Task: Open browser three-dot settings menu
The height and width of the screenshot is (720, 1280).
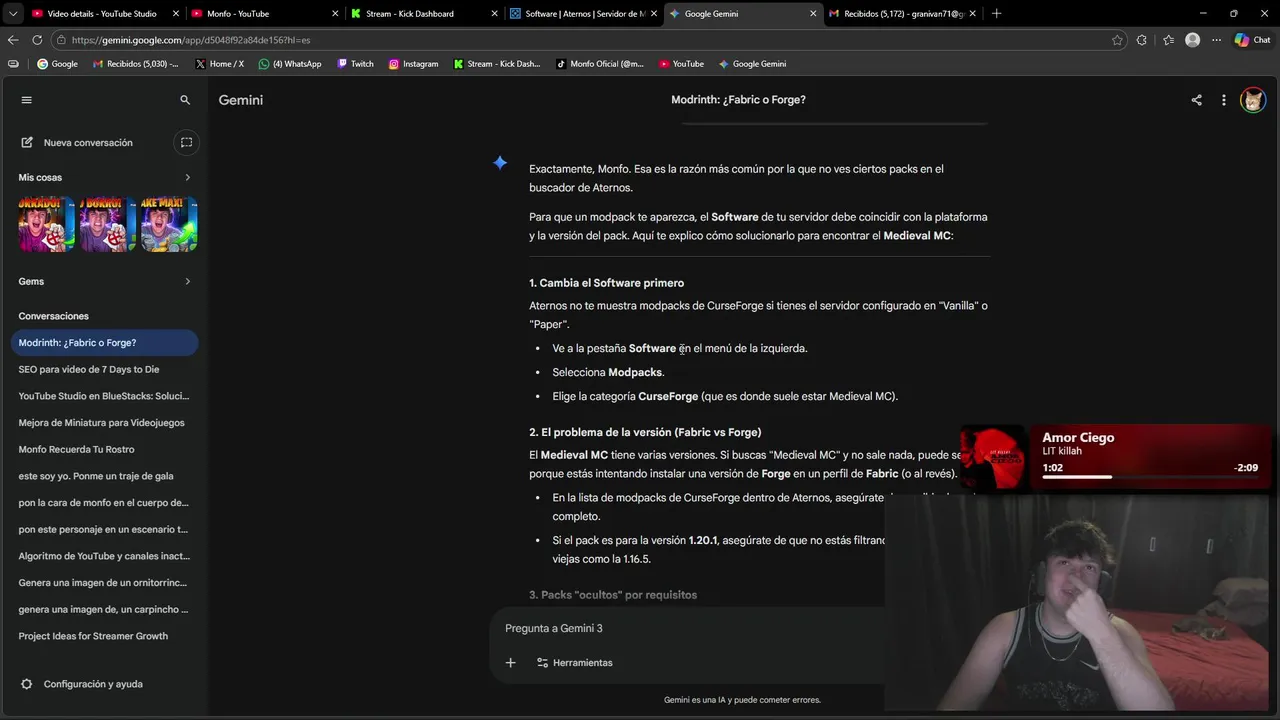Action: point(1216,40)
